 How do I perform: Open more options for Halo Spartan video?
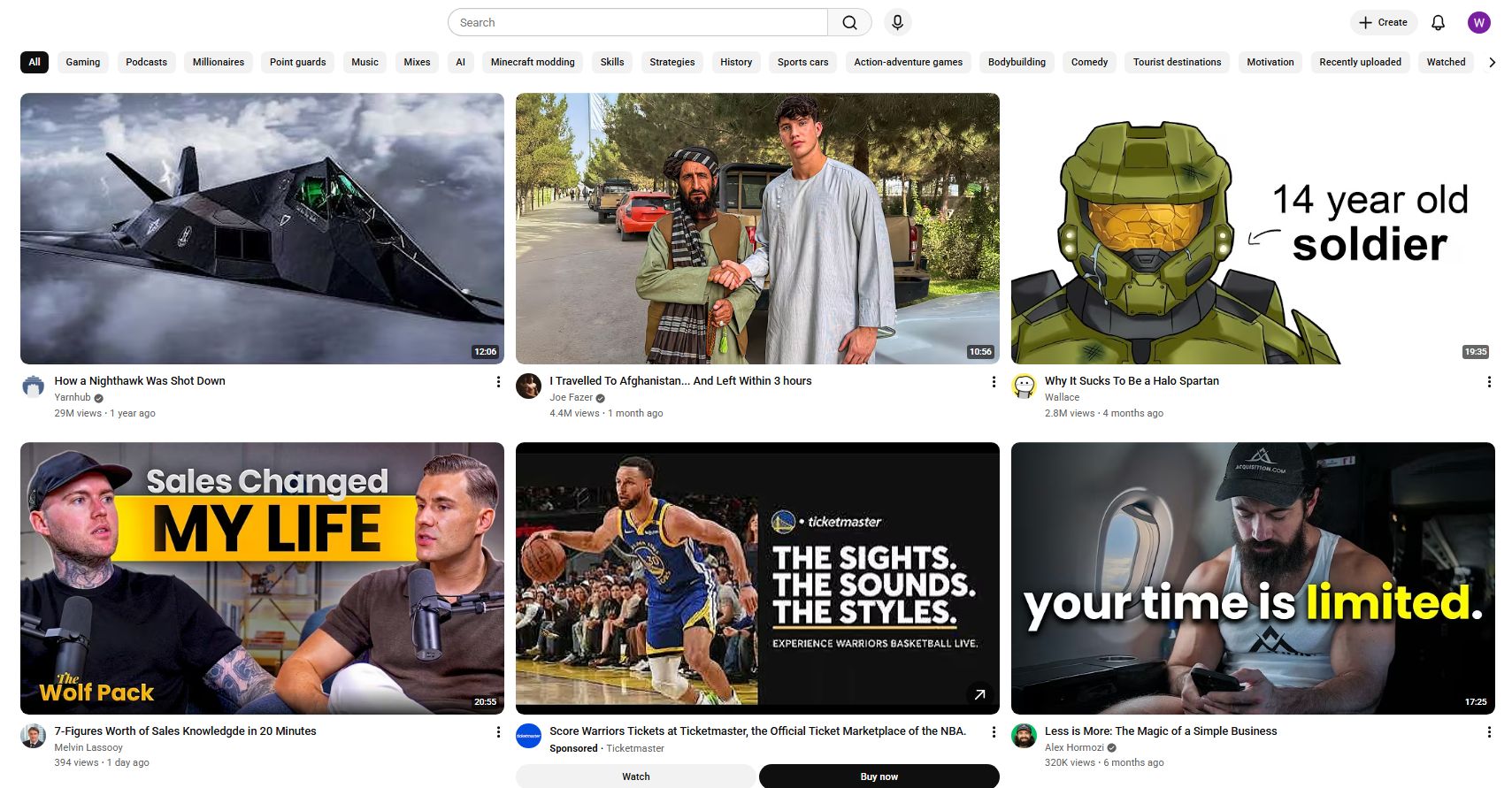tap(1489, 382)
